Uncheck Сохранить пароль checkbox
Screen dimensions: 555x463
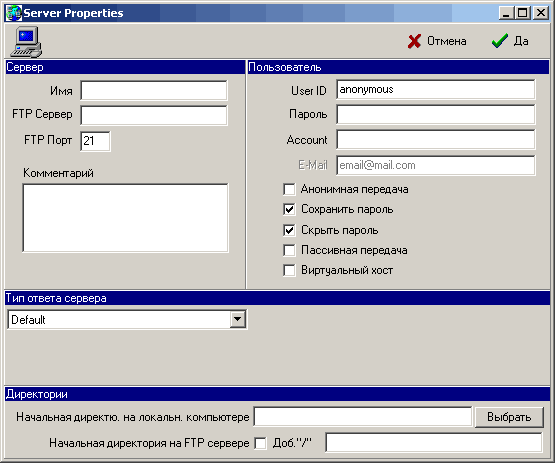tap(289, 209)
